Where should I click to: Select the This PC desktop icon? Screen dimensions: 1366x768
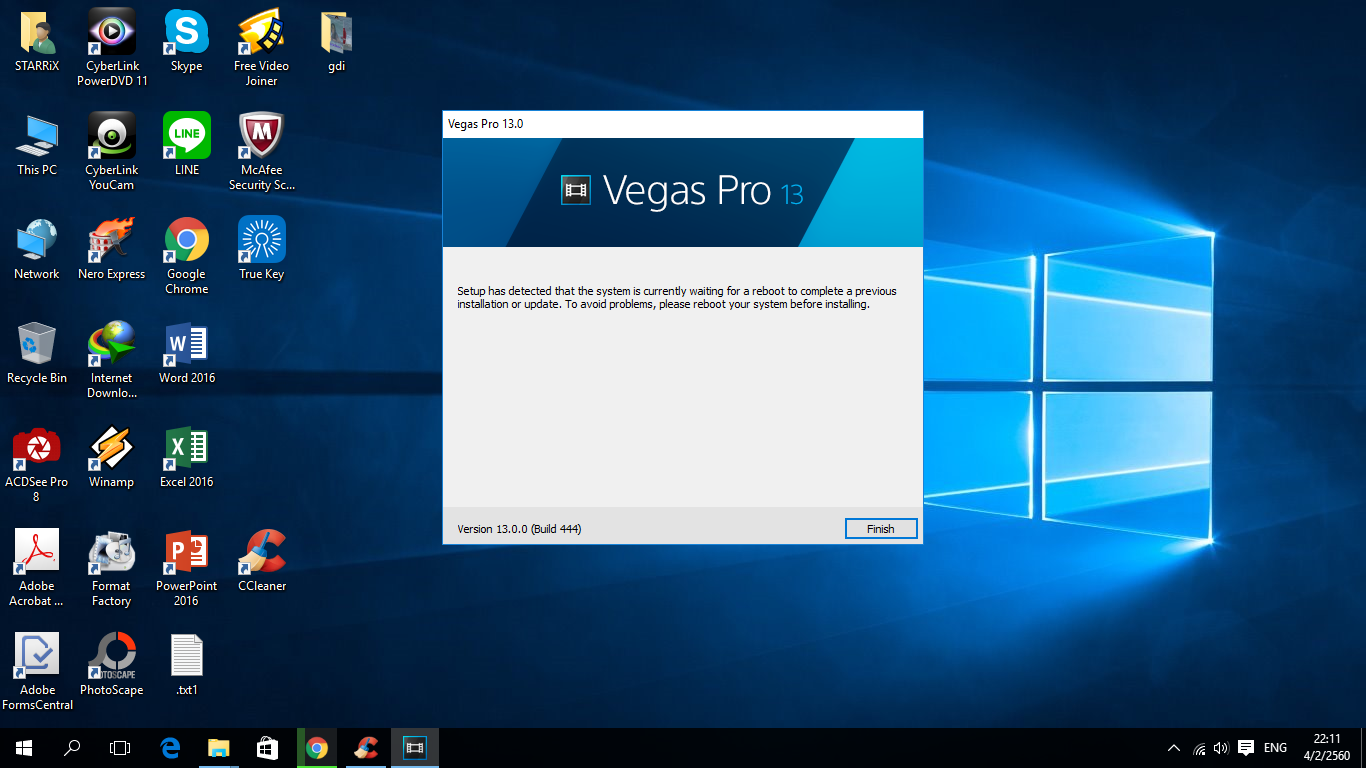[x=37, y=146]
